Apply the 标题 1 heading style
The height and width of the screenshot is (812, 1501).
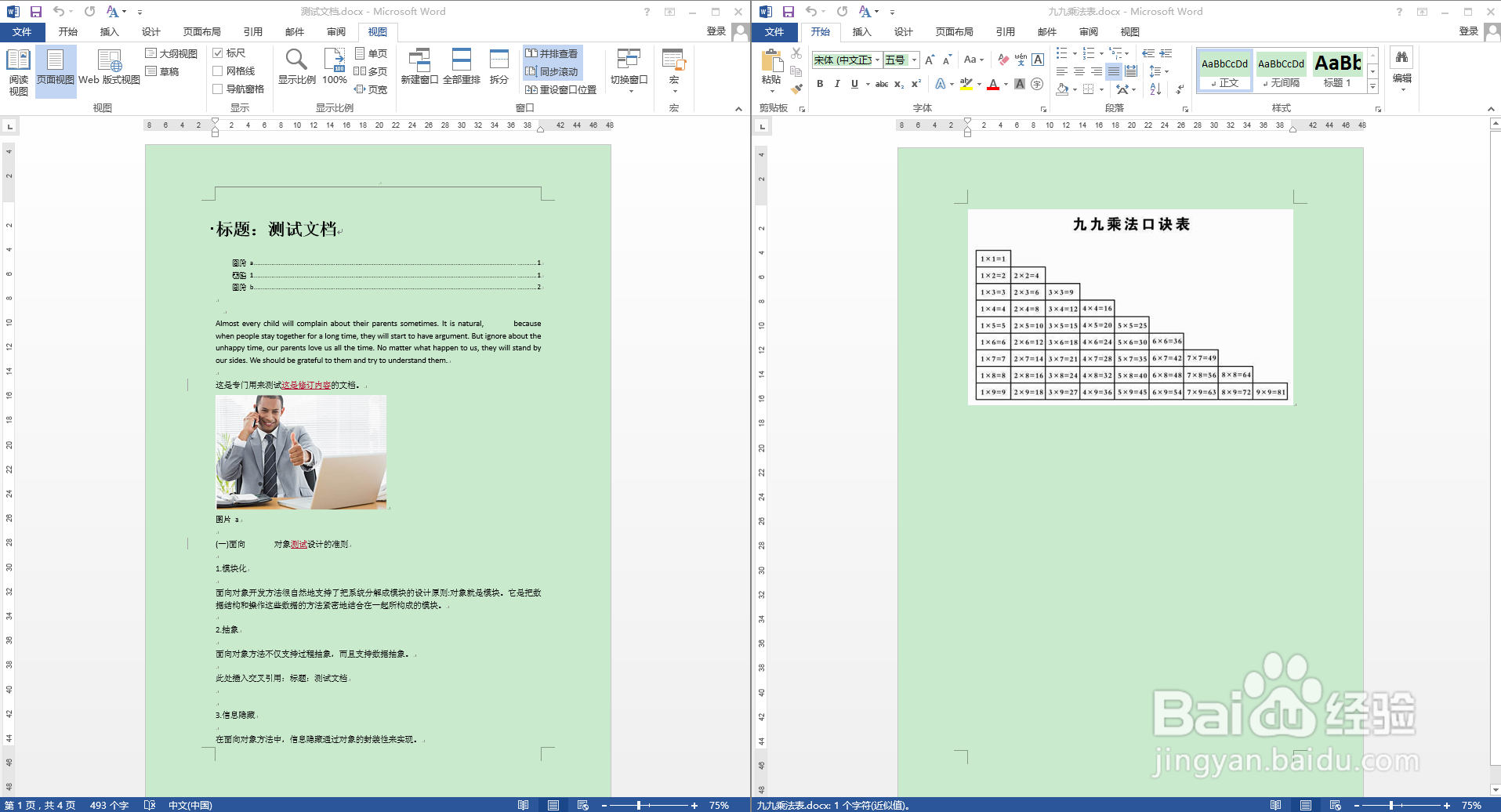pos(1337,71)
